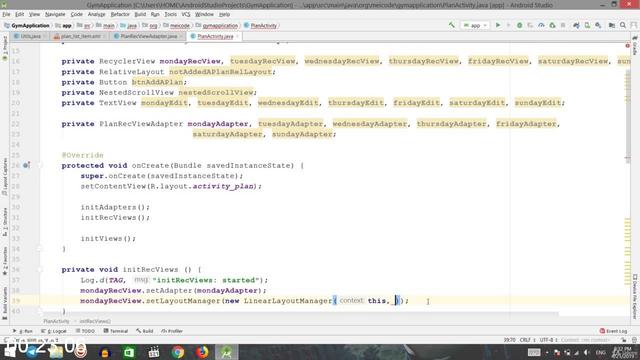Toggle the Structure tool window on left sidebar
The height and width of the screenshot is (360, 640).
coord(5,222)
